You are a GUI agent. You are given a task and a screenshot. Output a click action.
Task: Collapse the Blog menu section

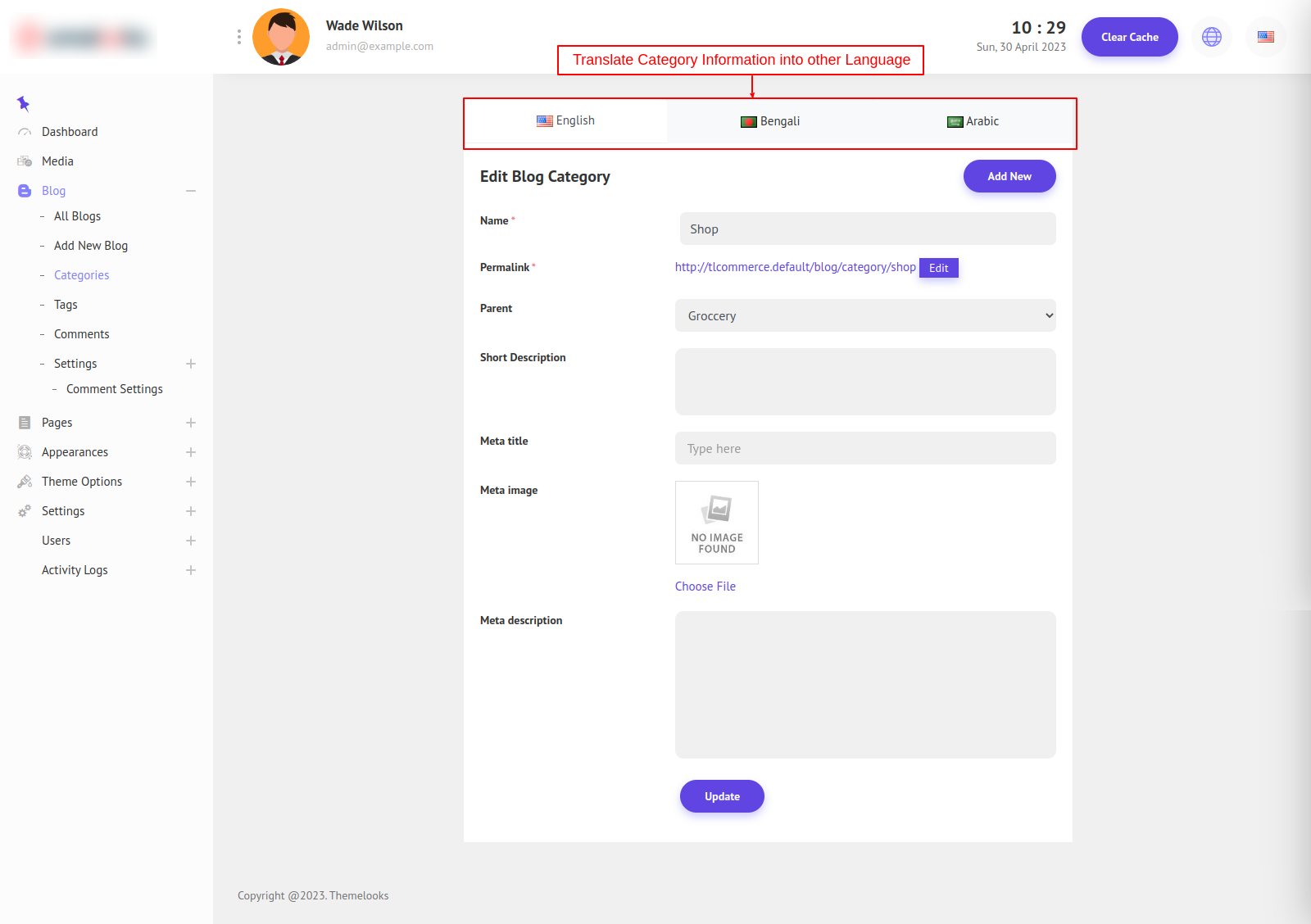click(x=191, y=191)
